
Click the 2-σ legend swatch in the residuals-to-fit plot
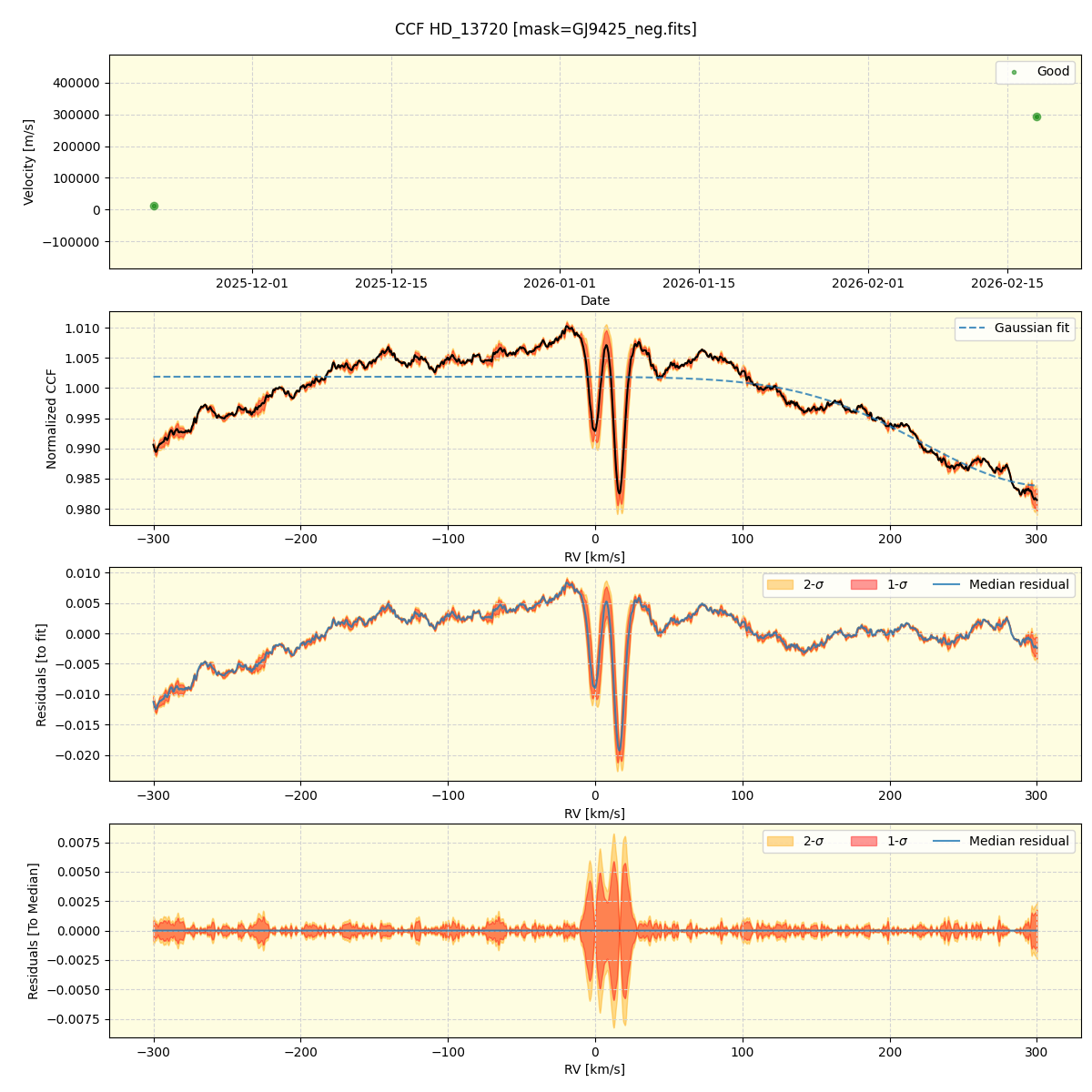click(x=780, y=584)
